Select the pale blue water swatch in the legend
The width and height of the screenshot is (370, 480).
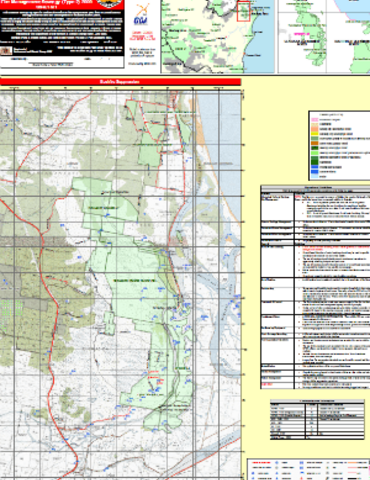pyautogui.click(x=315, y=176)
